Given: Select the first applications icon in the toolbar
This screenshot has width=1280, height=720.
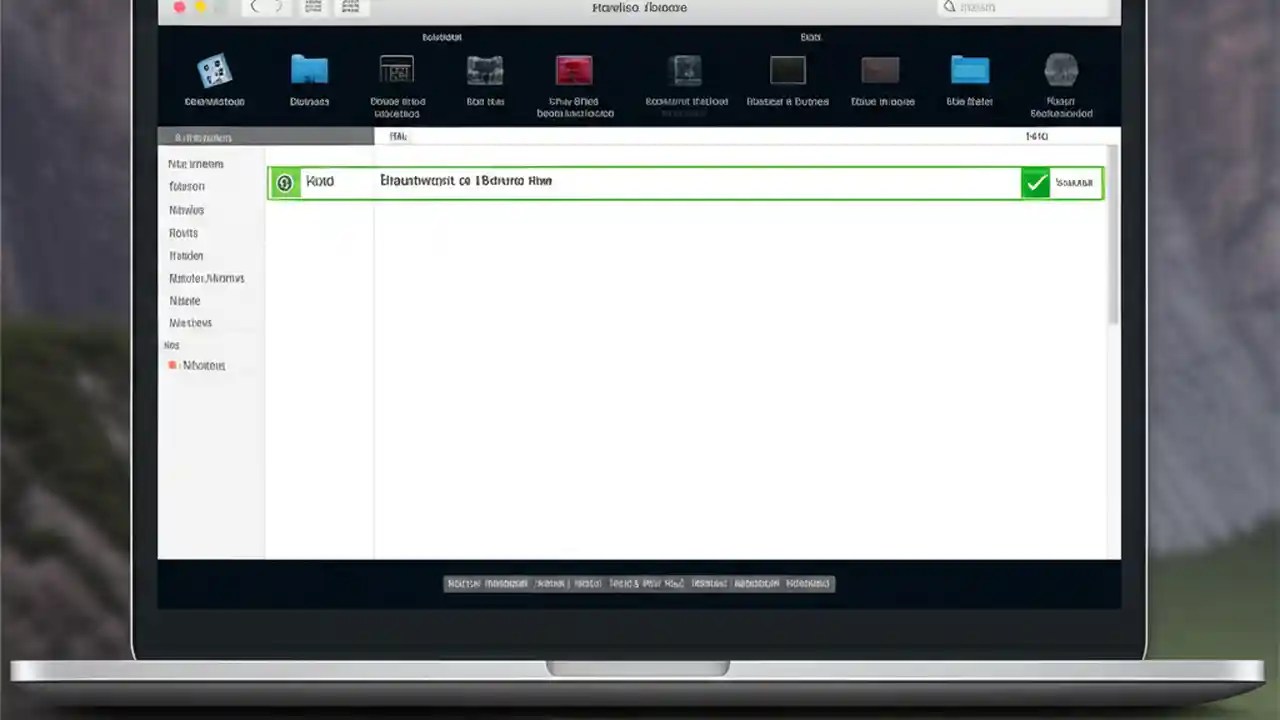Looking at the screenshot, I should click(214, 70).
